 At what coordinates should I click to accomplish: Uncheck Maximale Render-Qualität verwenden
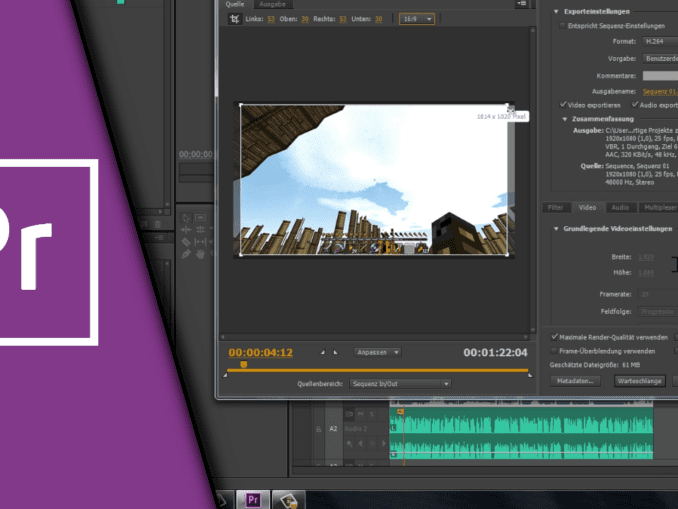pos(555,337)
